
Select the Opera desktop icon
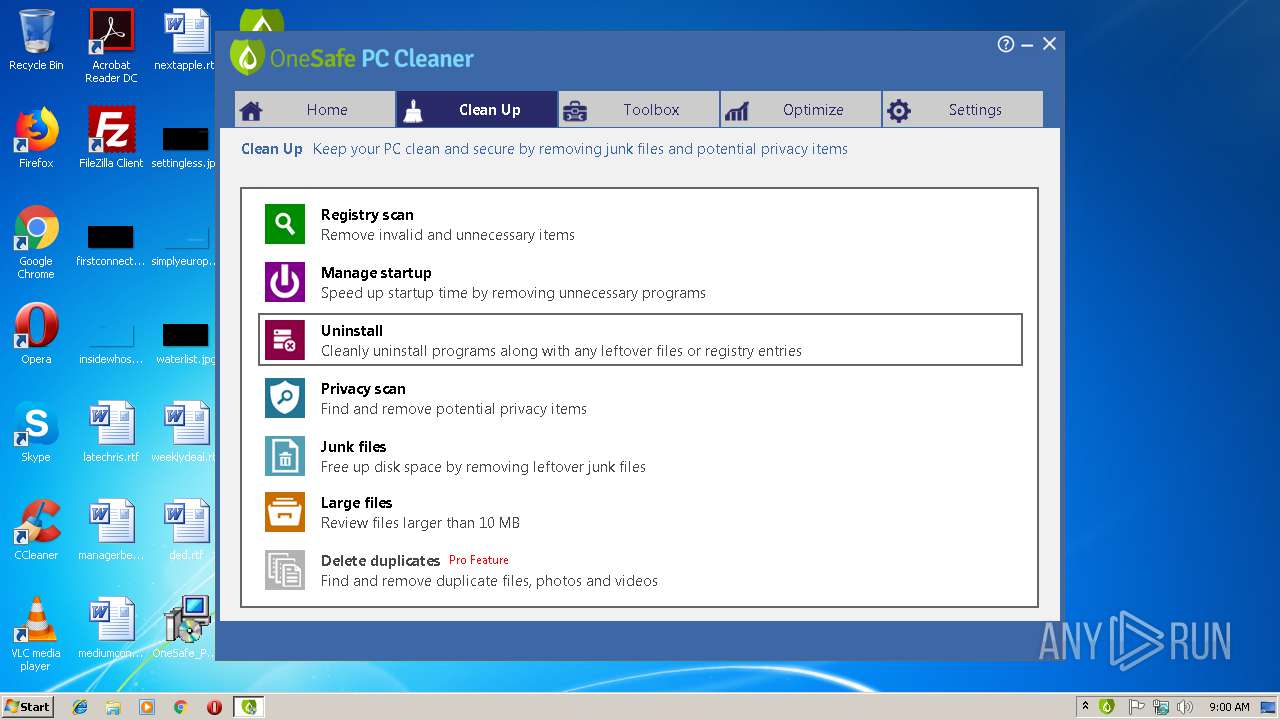coord(36,334)
